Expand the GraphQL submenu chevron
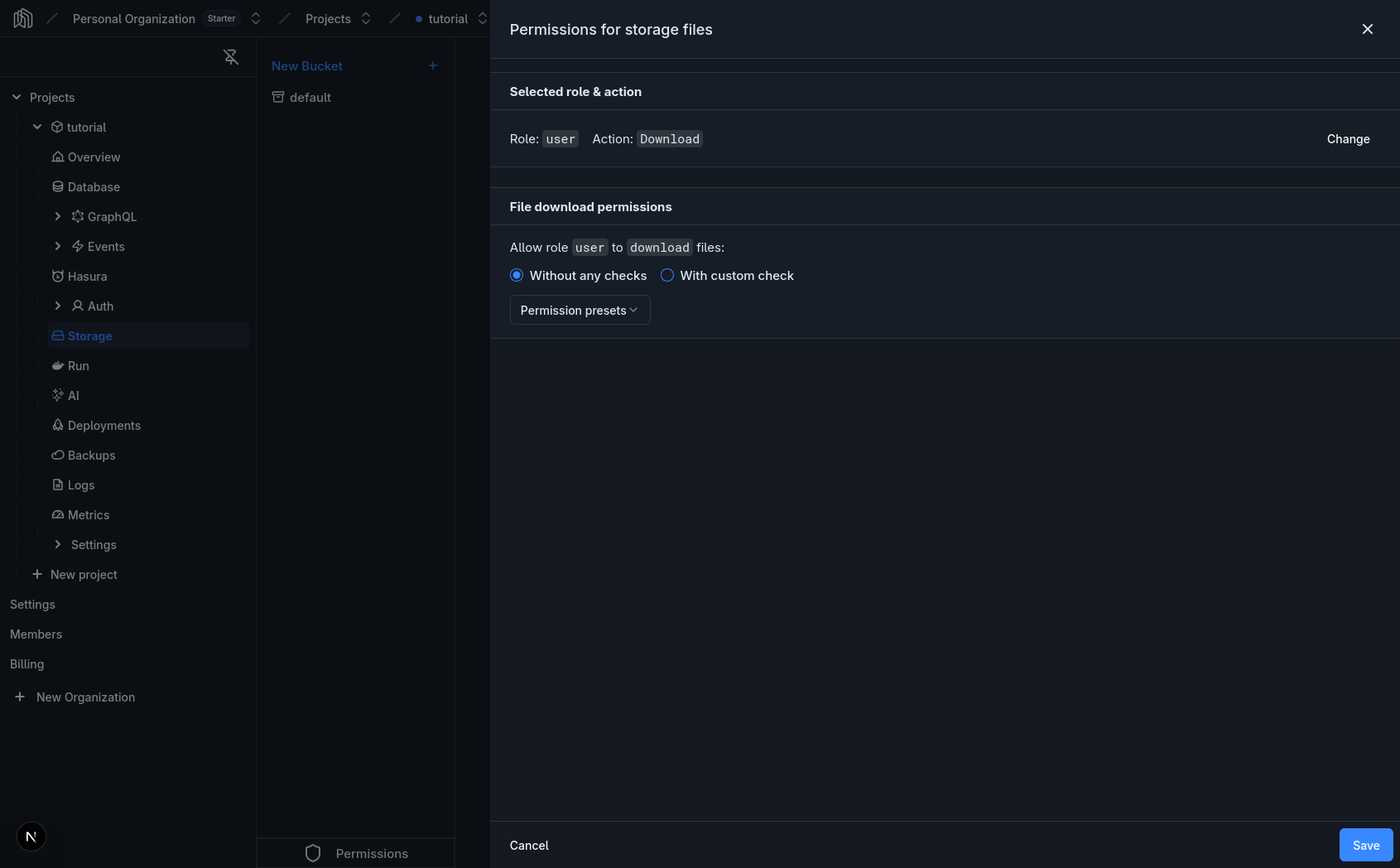The height and width of the screenshot is (868, 1400). coord(58,216)
